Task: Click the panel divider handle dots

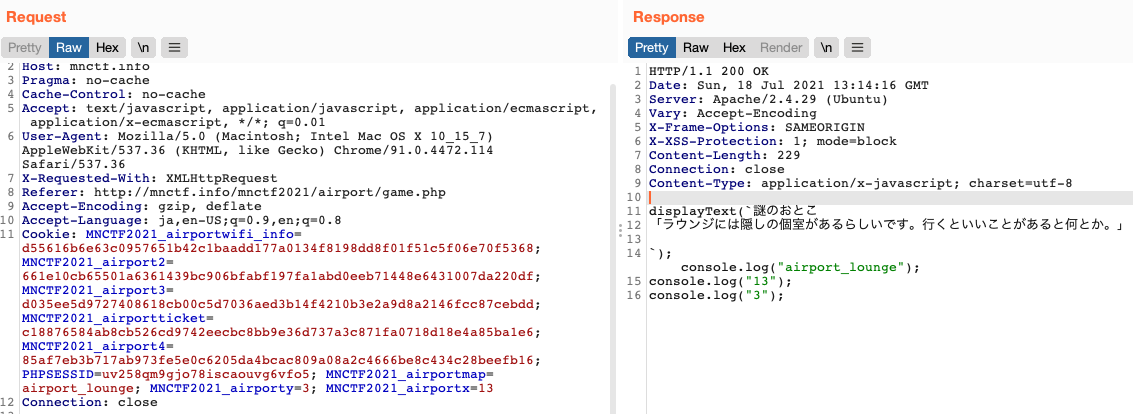Action: point(620,230)
